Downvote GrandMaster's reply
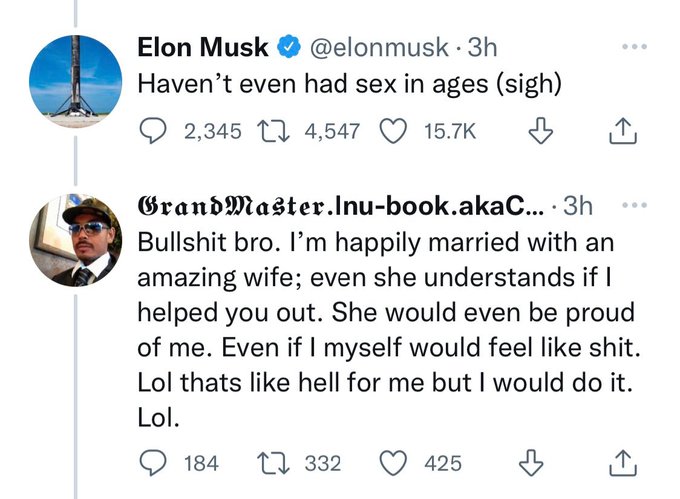This screenshot has width=680, height=499. (x=531, y=463)
